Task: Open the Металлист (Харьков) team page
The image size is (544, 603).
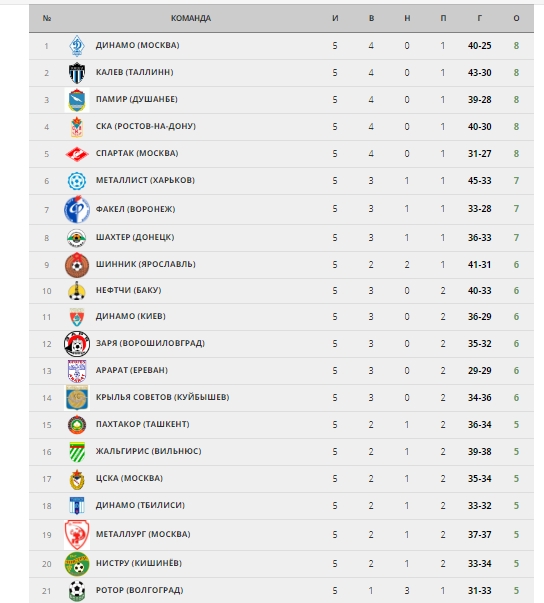Action: coord(145,180)
